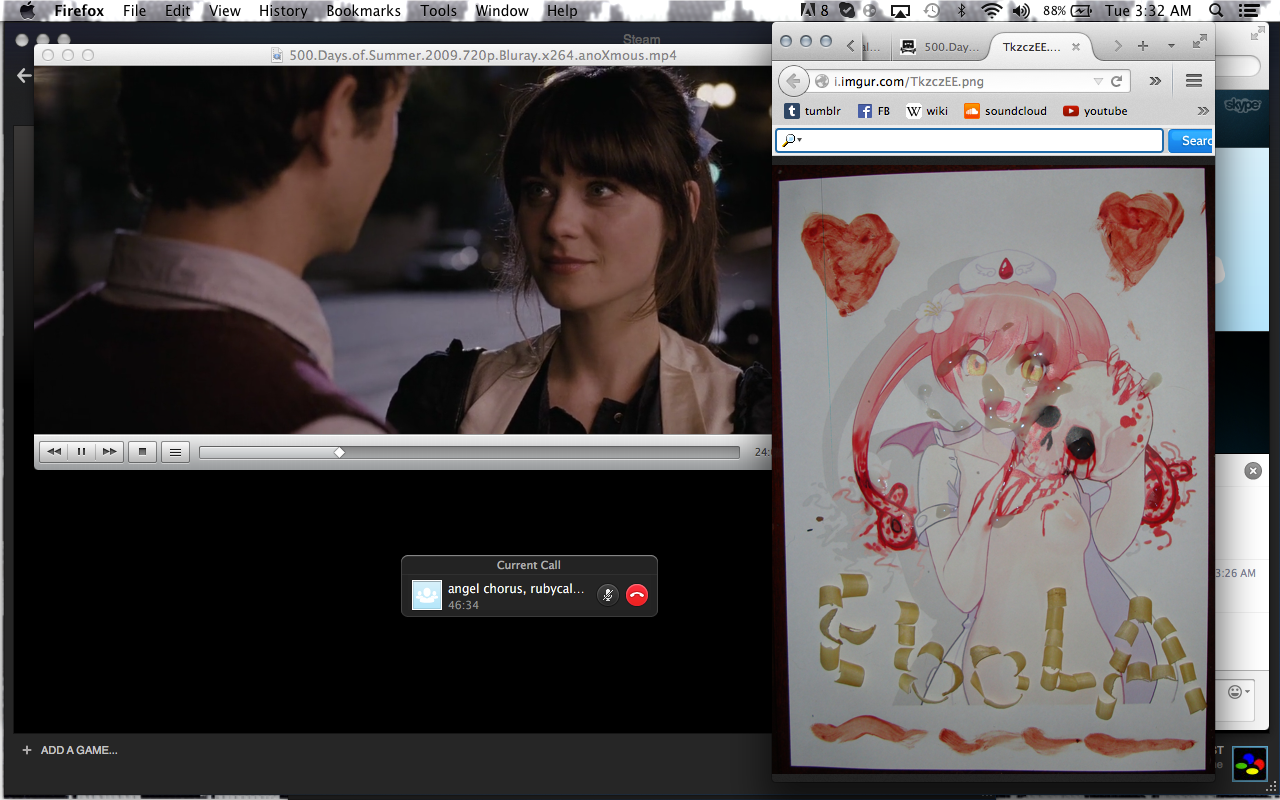Click the AirPlay display icon in menu bar
The image size is (1280, 800).
(900, 11)
